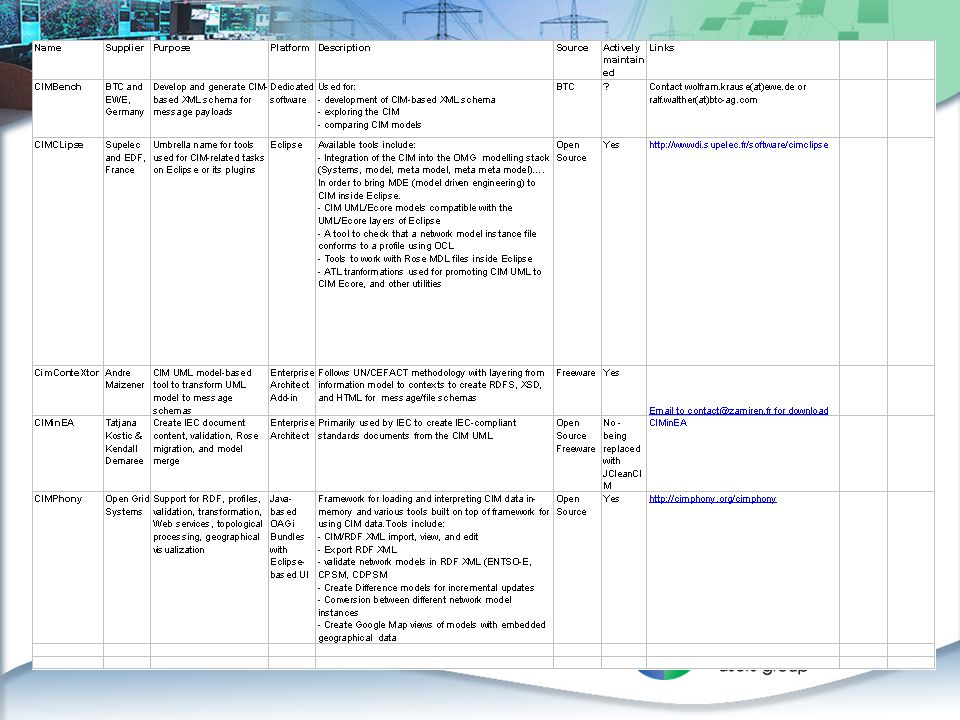Select the Available tools include description cell

(435, 252)
